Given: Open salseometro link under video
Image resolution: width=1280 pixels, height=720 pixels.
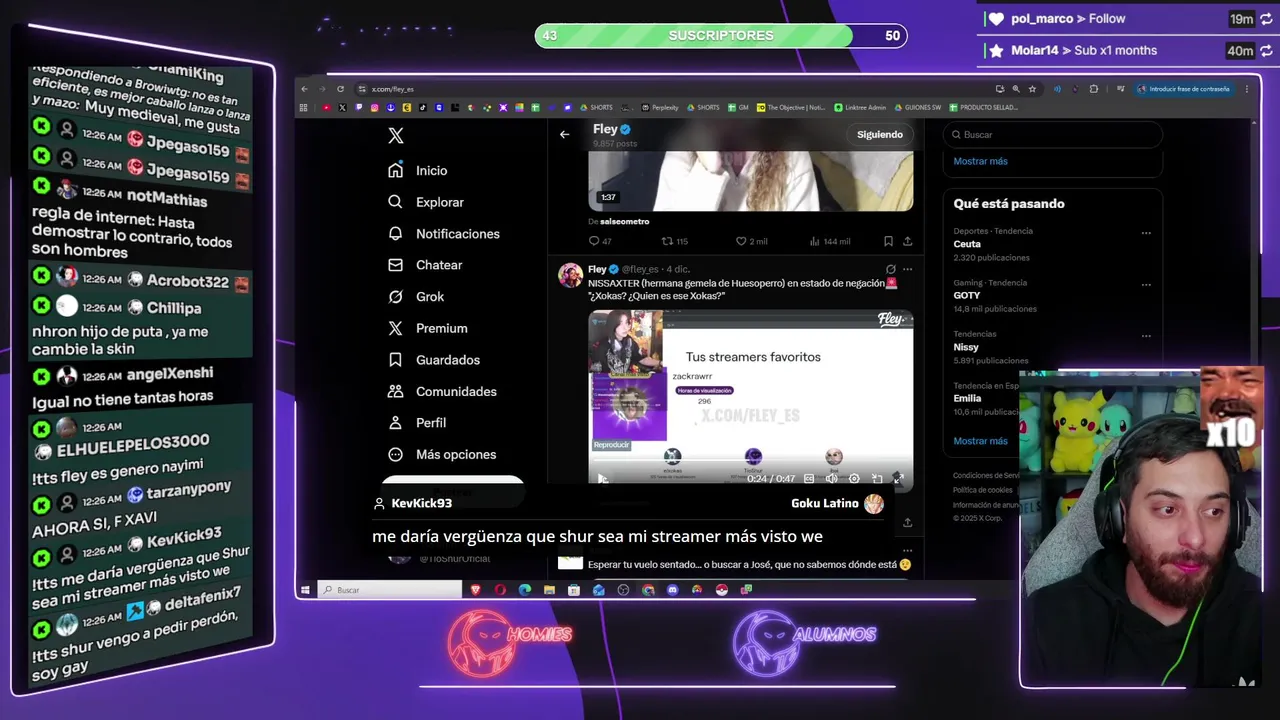Looking at the screenshot, I should click(626, 221).
